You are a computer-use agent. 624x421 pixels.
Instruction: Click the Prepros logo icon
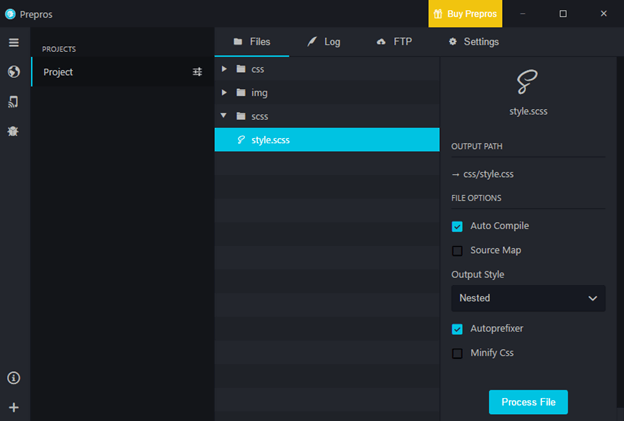coord(10,14)
